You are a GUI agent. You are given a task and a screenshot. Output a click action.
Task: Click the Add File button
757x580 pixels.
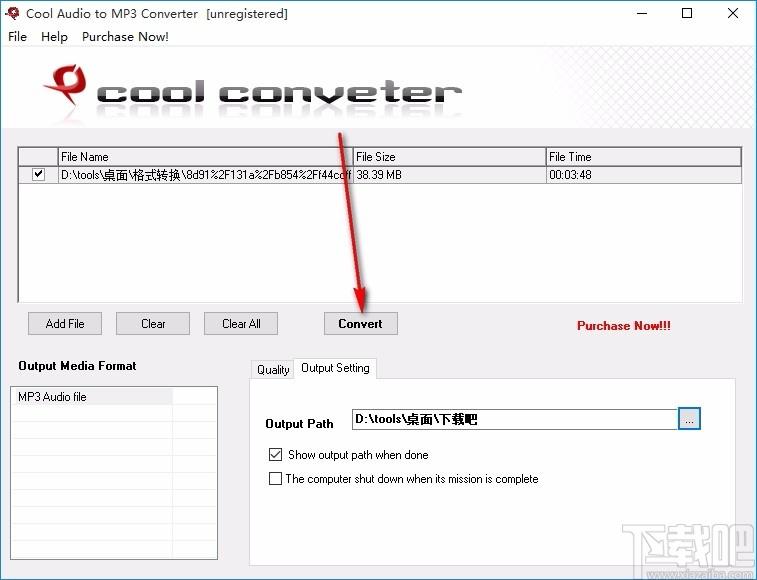tap(65, 324)
